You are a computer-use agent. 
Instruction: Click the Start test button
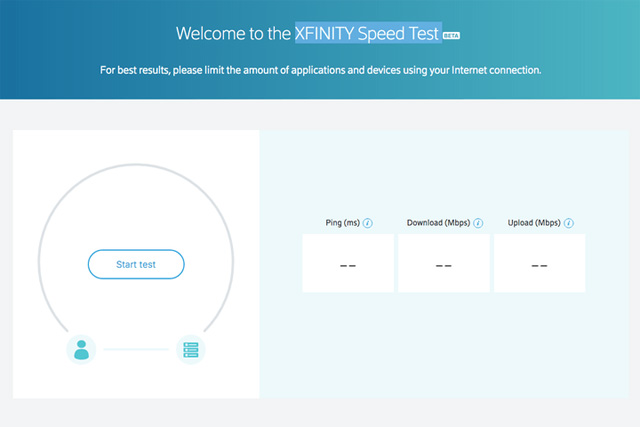136,264
